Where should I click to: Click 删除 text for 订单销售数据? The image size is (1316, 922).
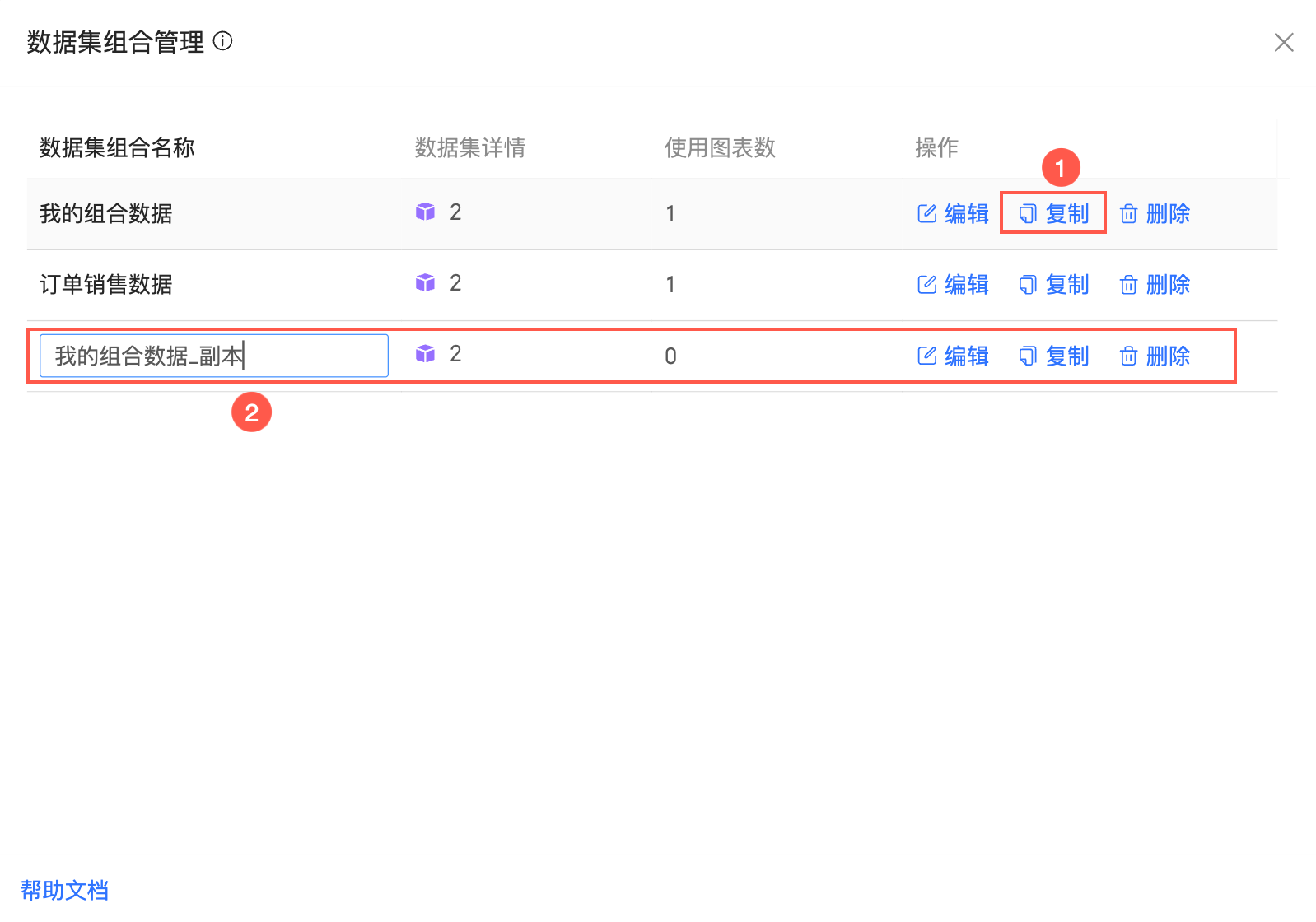click(1168, 285)
